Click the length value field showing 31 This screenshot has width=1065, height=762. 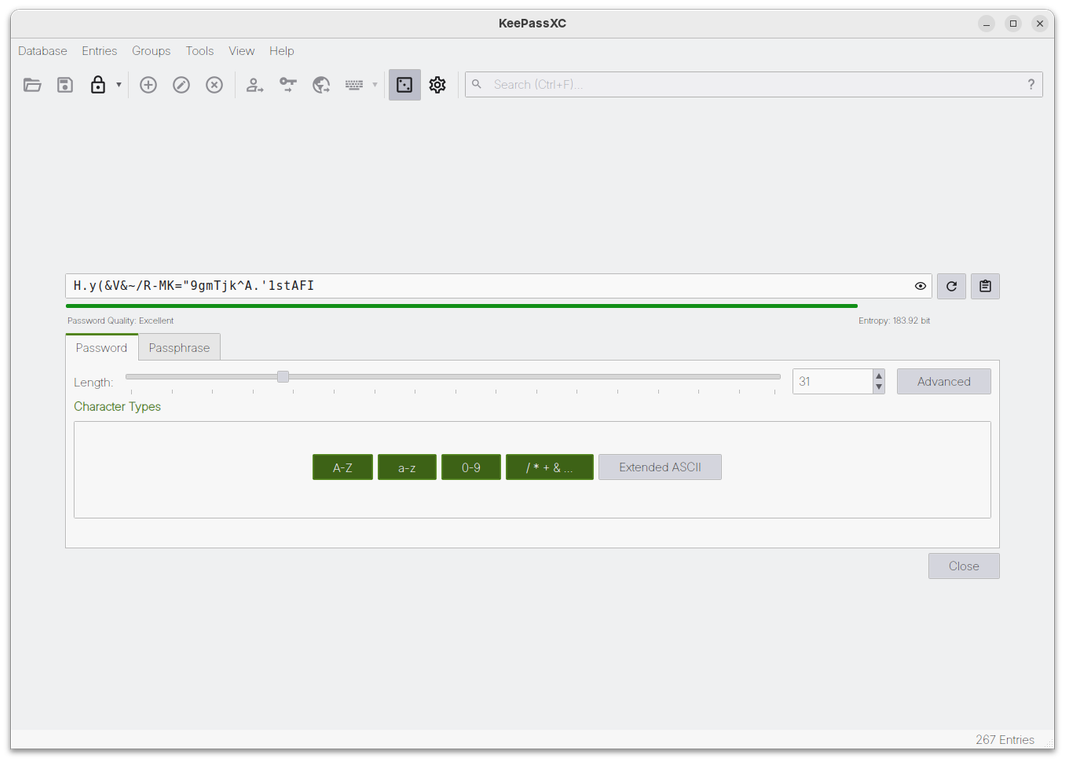pyautogui.click(x=832, y=382)
